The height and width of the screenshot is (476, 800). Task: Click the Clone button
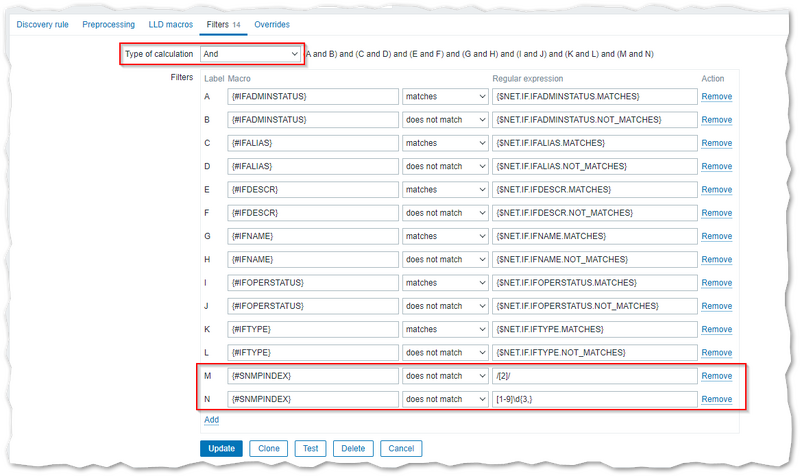tap(268, 449)
